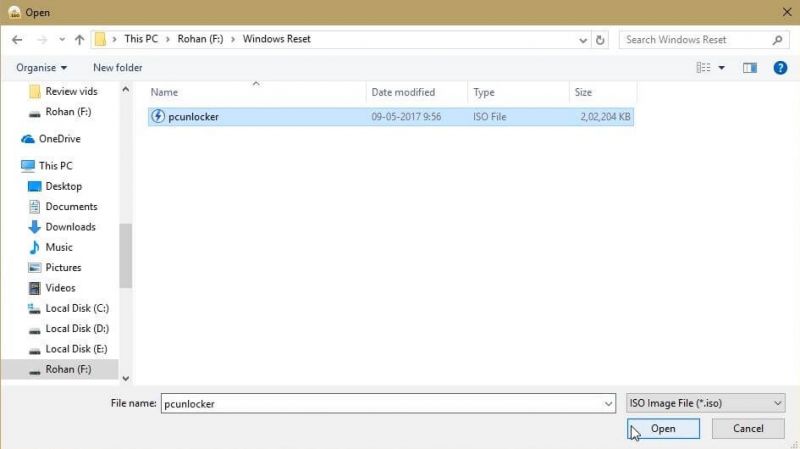
Task: Select highlighted Rohan (F:) drive at bottom
Action: click(x=60, y=369)
